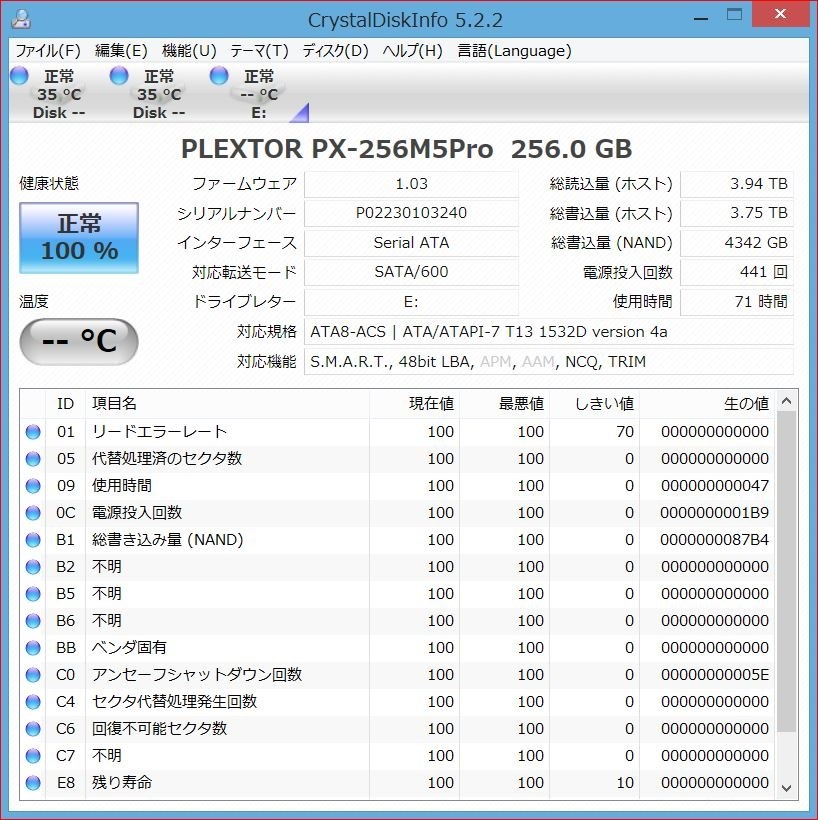Click the -- °C temperature display button
The image size is (818, 820).
point(78,342)
